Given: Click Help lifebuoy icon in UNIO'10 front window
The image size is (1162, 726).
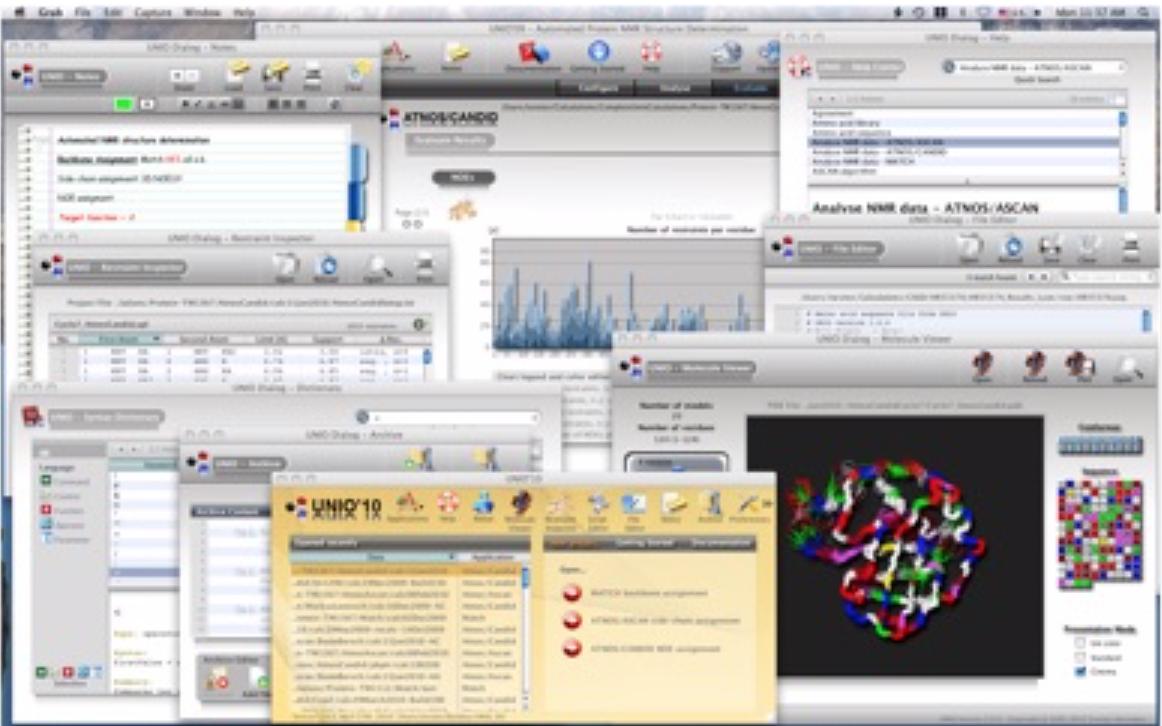Looking at the screenshot, I should coord(448,508).
